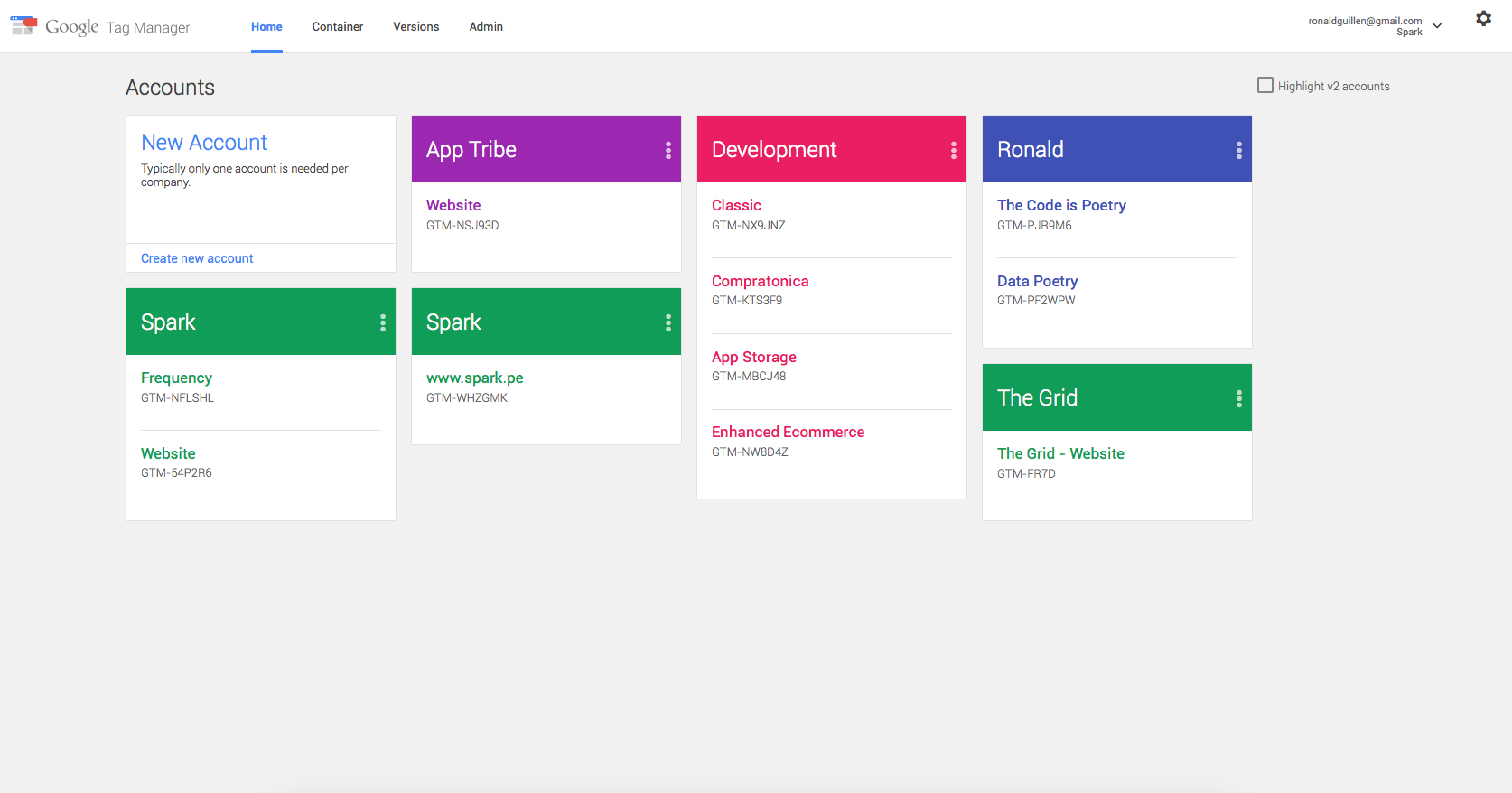
Task: Open The Code is Poetry container
Action: [x=1061, y=205]
